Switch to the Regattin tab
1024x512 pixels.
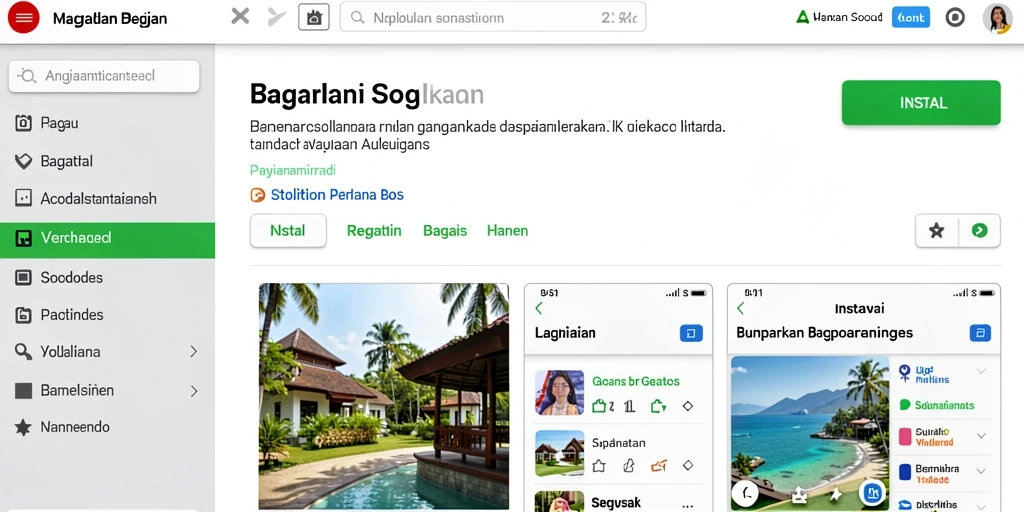click(374, 231)
